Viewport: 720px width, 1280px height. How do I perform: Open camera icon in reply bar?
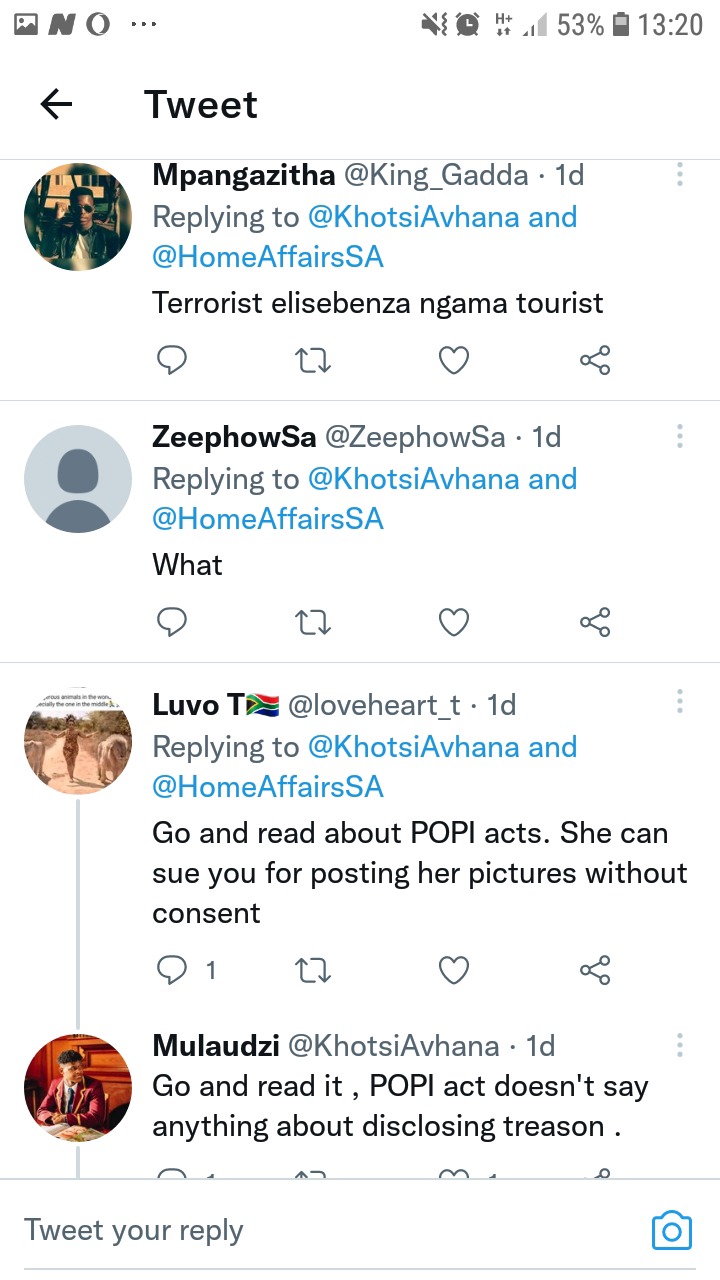pyautogui.click(x=671, y=1230)
